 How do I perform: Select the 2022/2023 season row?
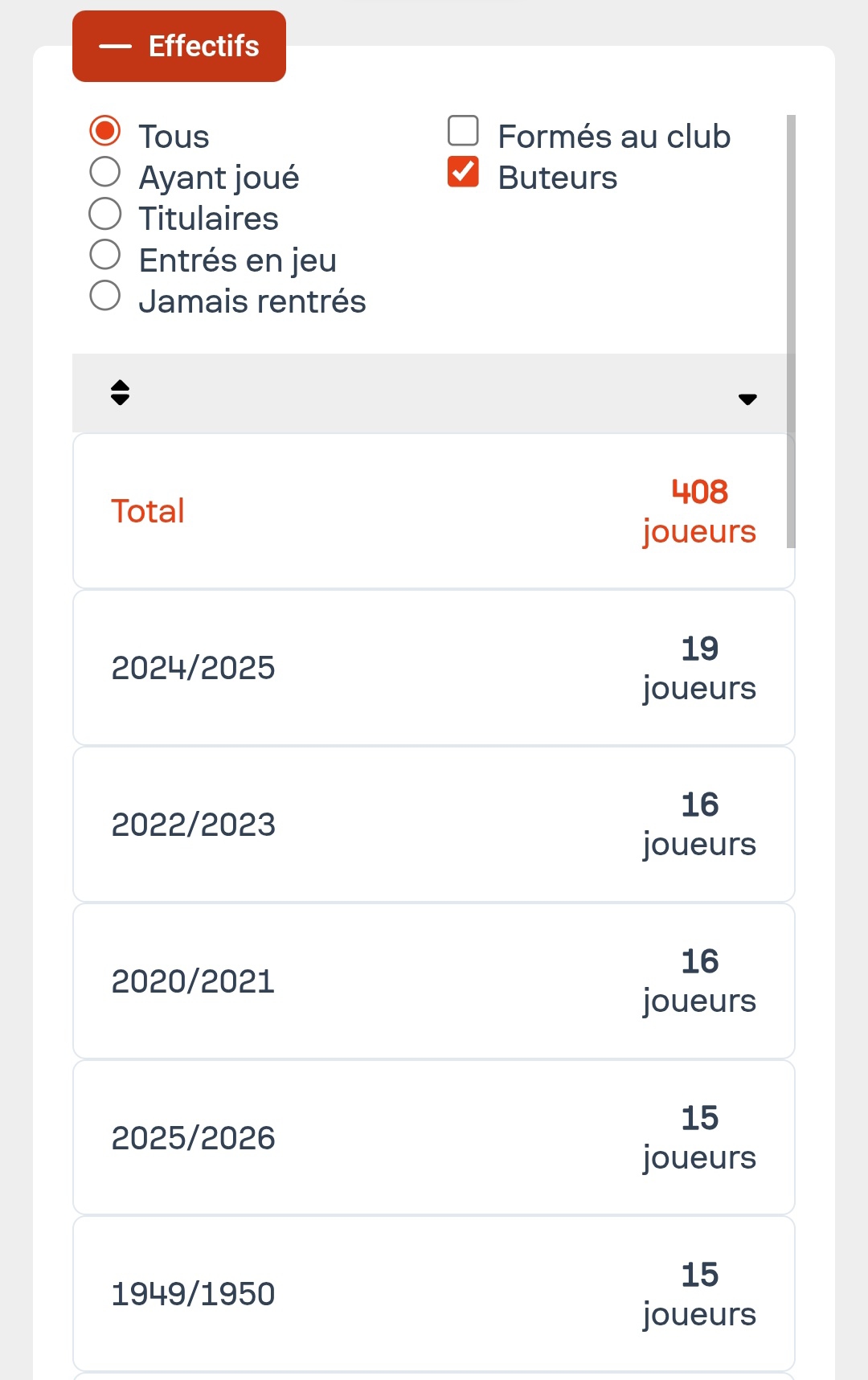[434, 825]
